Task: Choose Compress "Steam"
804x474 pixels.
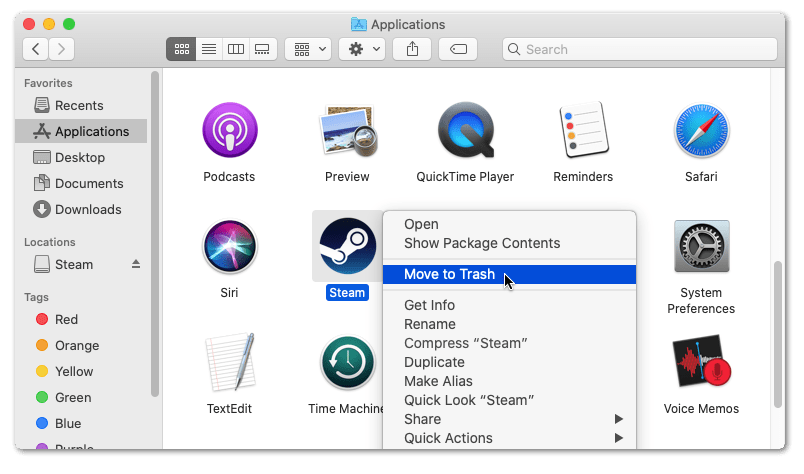Action: (509, 343)
